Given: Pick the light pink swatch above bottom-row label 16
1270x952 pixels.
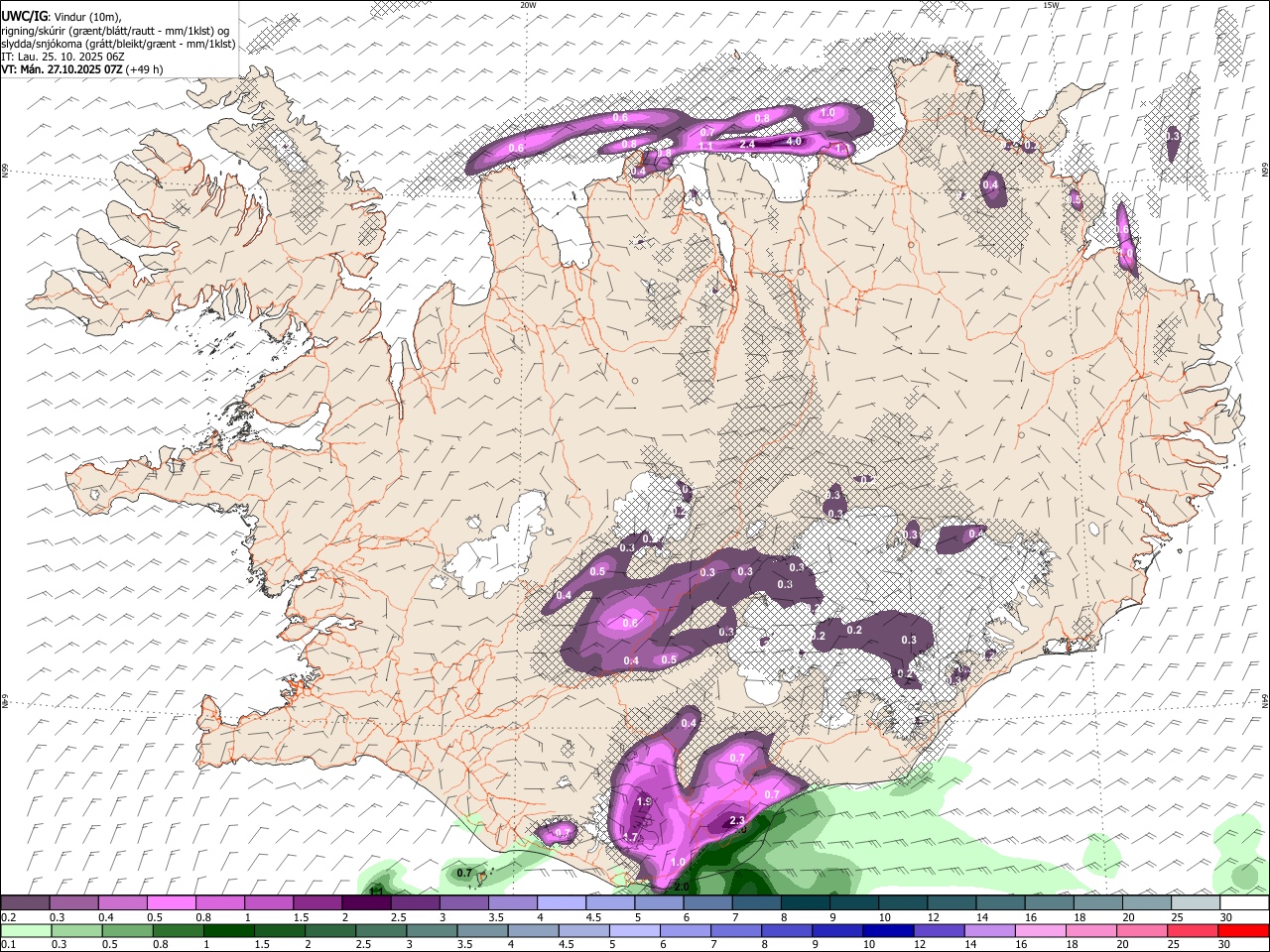Looking at the screenshot, I should (1040, 930).
